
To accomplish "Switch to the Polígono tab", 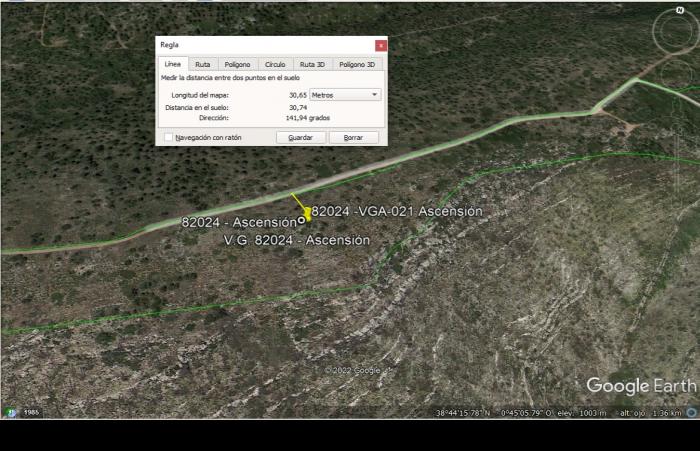I will point(238,64).
